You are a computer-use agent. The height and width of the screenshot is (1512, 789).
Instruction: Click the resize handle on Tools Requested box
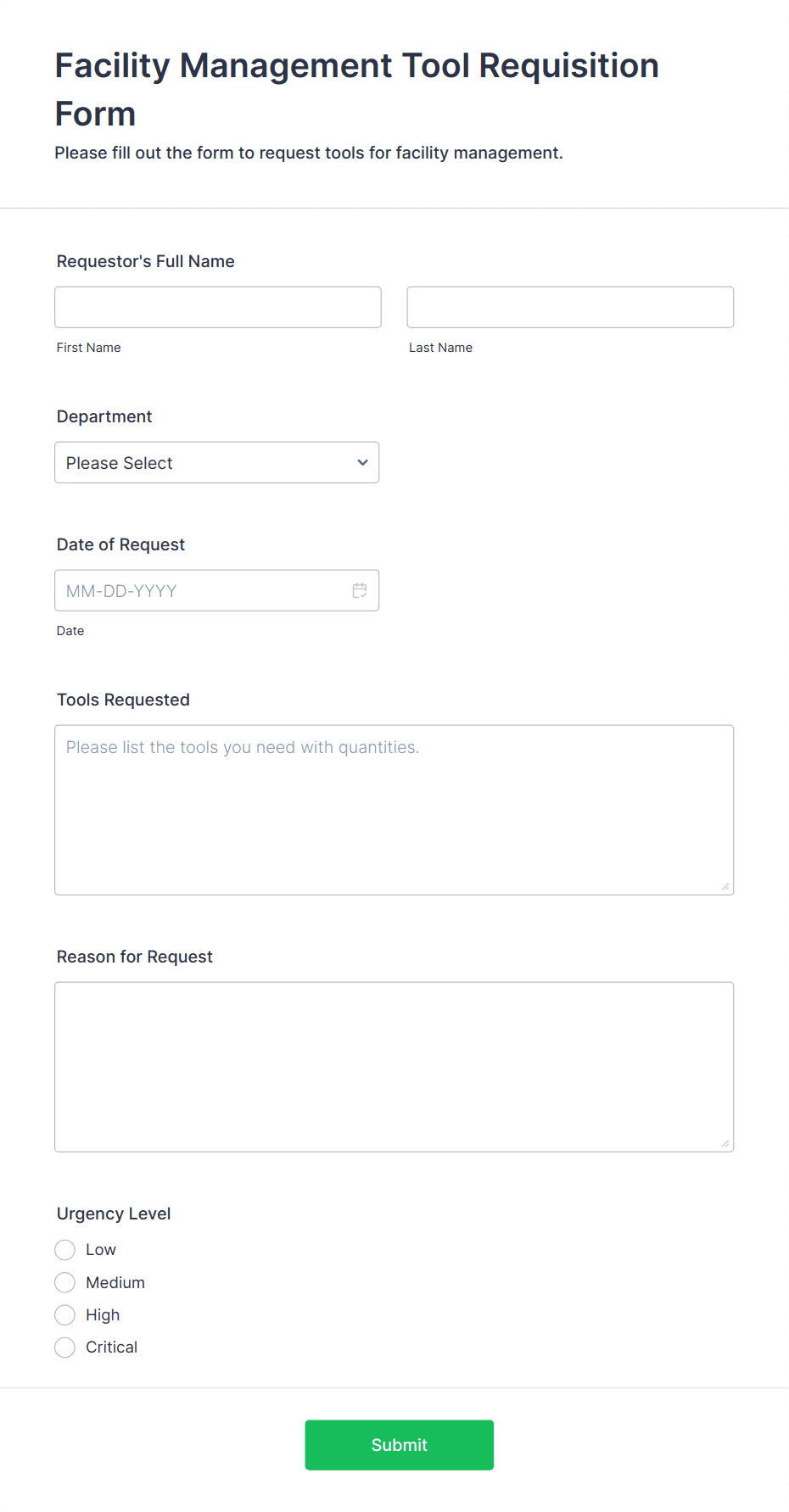coord(727,887)
